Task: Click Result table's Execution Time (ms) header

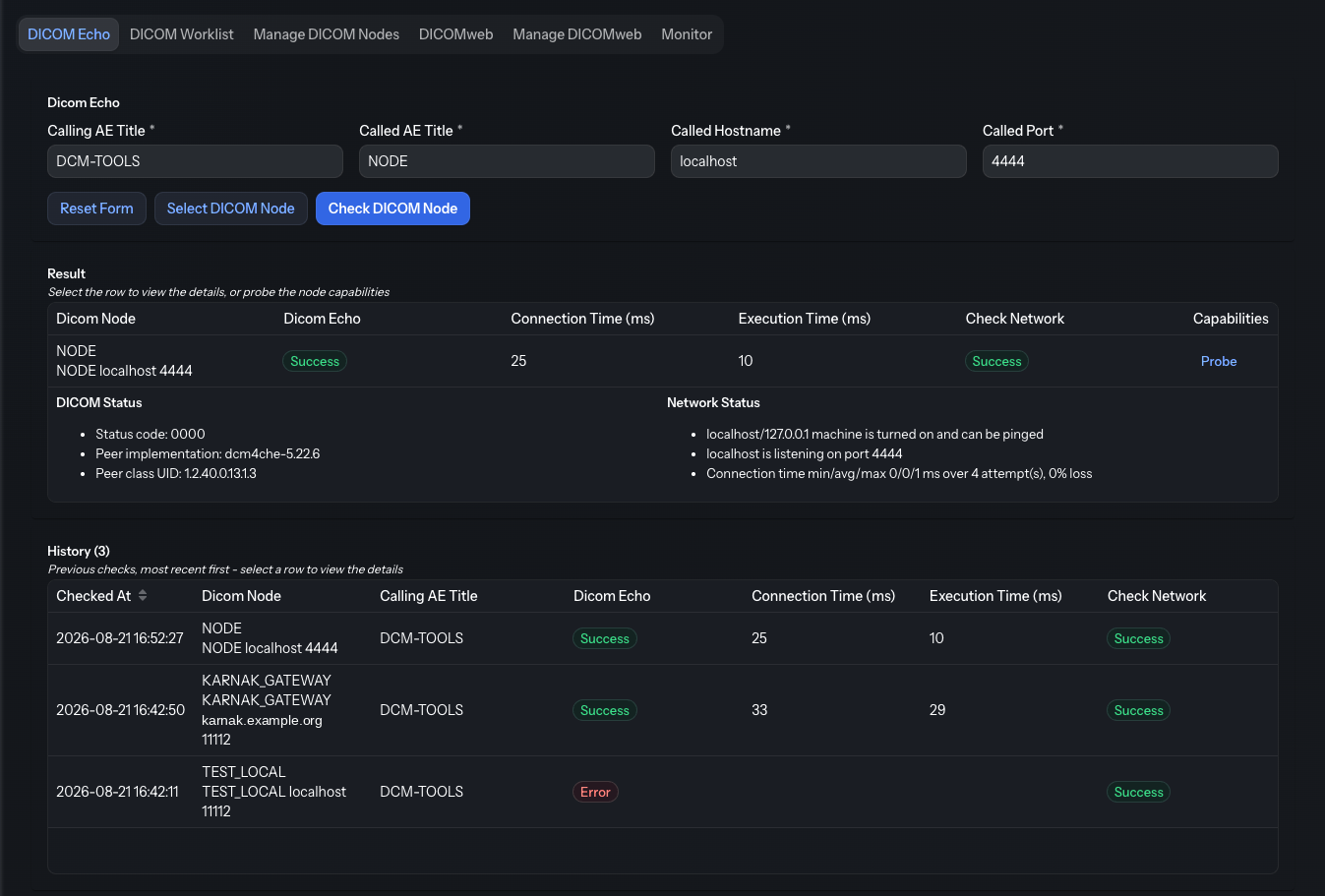Action: click(805, 319)
